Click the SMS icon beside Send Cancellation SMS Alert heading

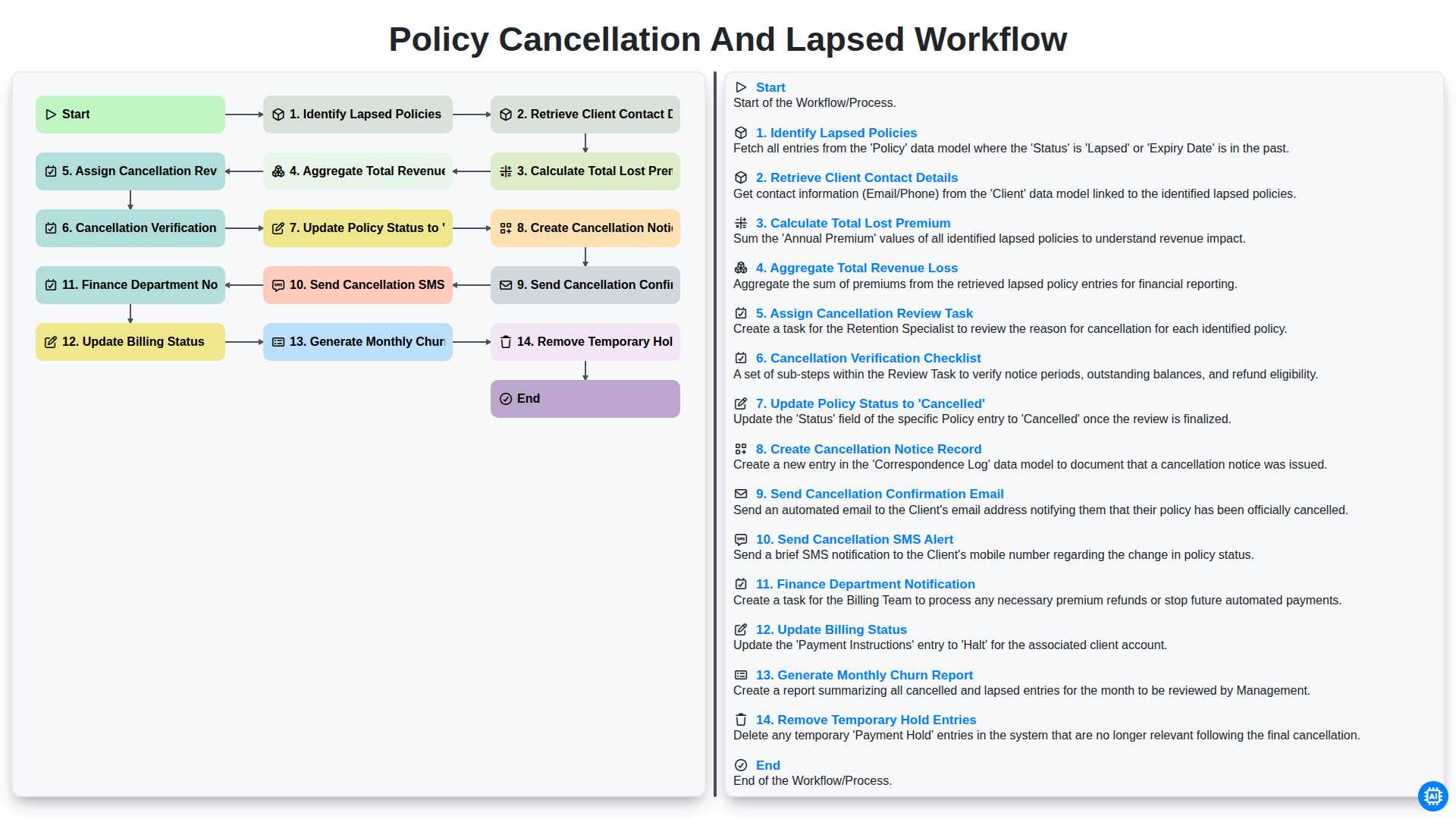tap(741, 539)
